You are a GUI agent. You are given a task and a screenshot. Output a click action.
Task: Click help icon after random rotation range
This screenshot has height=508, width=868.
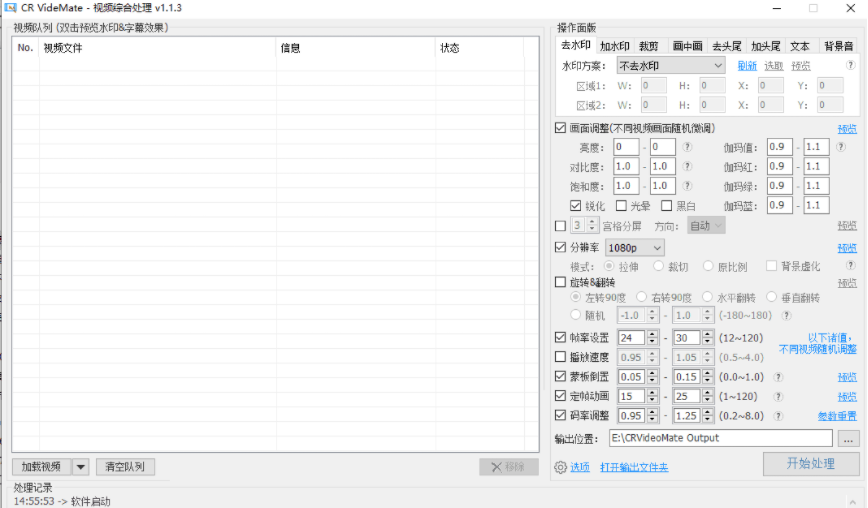[x=786, y=315]
